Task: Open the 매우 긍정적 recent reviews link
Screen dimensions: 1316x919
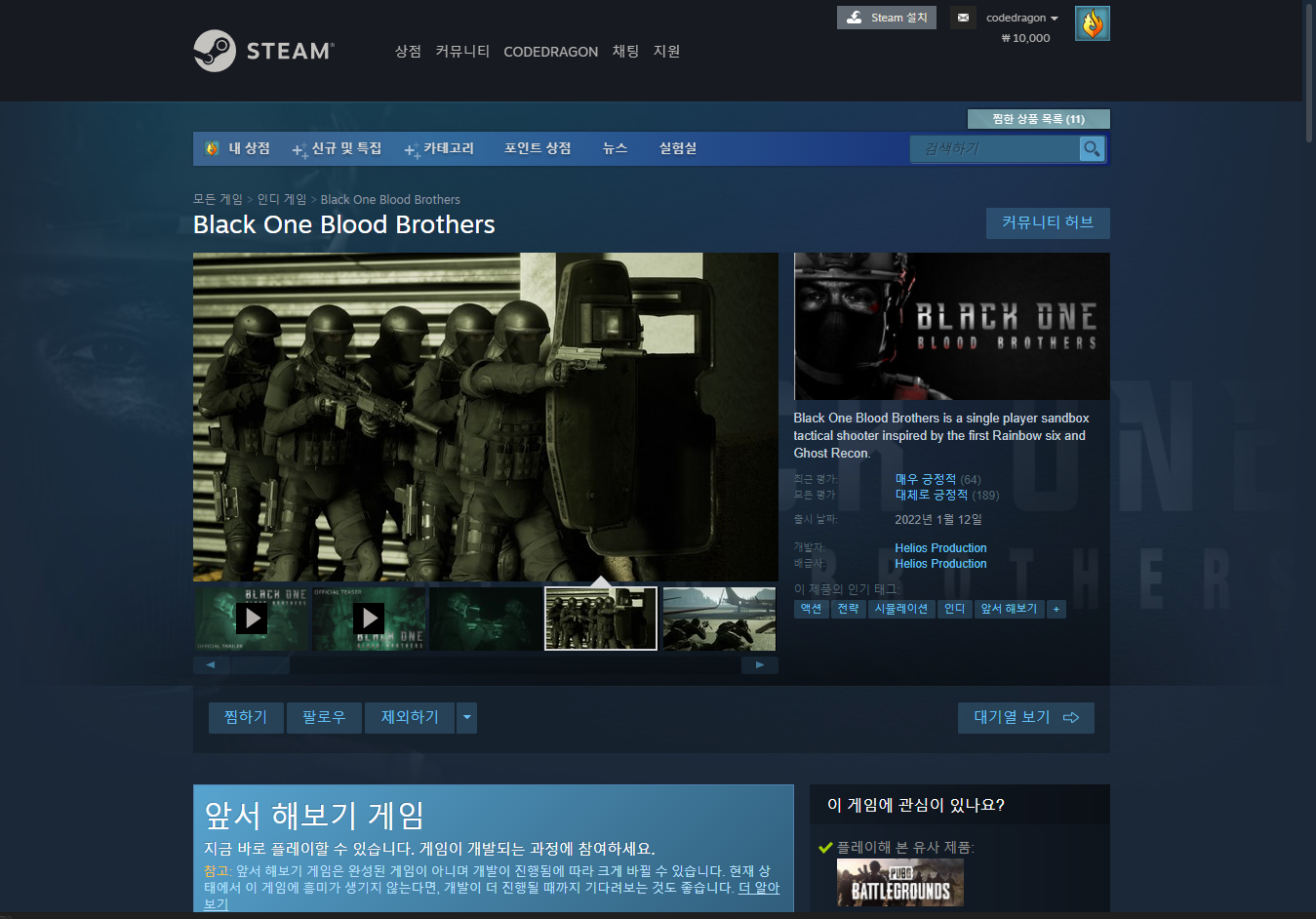Action: [x=926, y=479]
